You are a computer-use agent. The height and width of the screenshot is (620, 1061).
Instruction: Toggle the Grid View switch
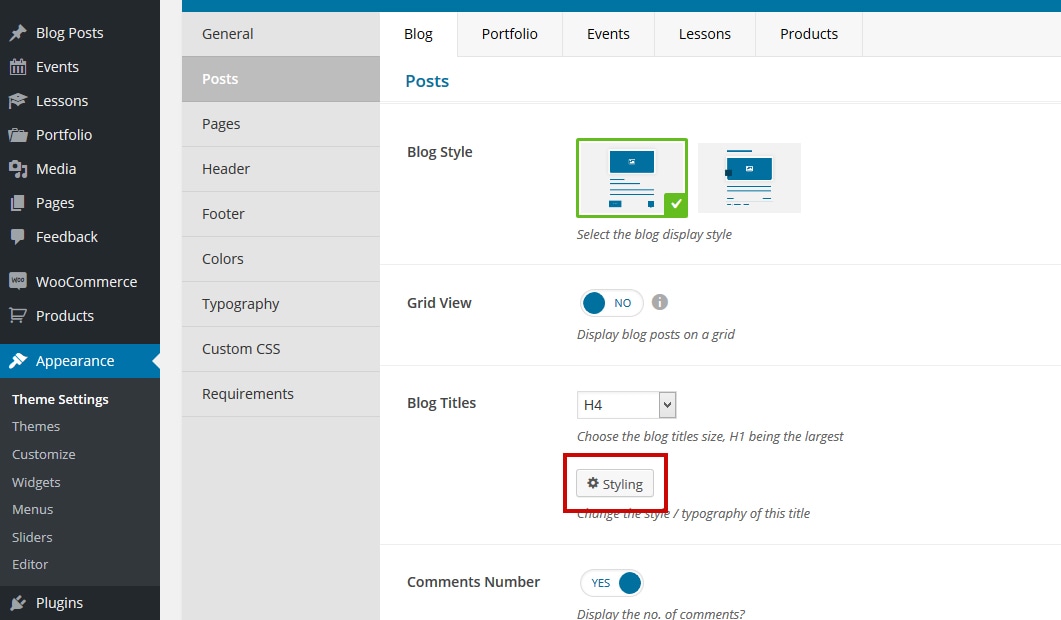(611, 303)
